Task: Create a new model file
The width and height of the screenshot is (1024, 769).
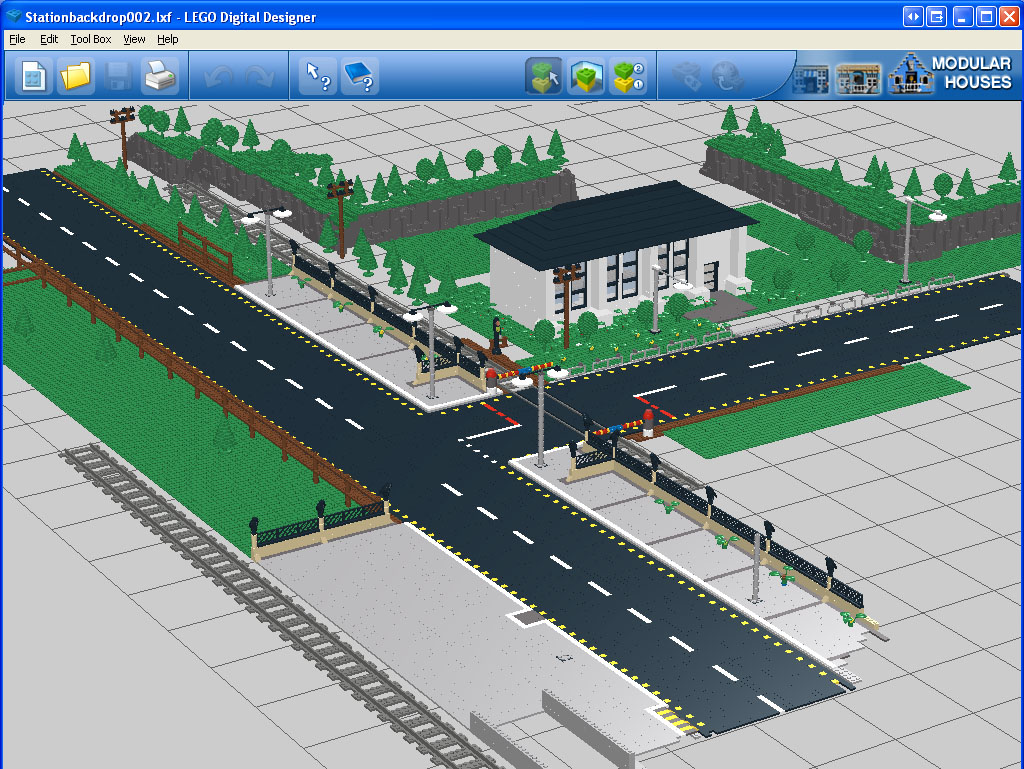Action: tap(33, 76)
